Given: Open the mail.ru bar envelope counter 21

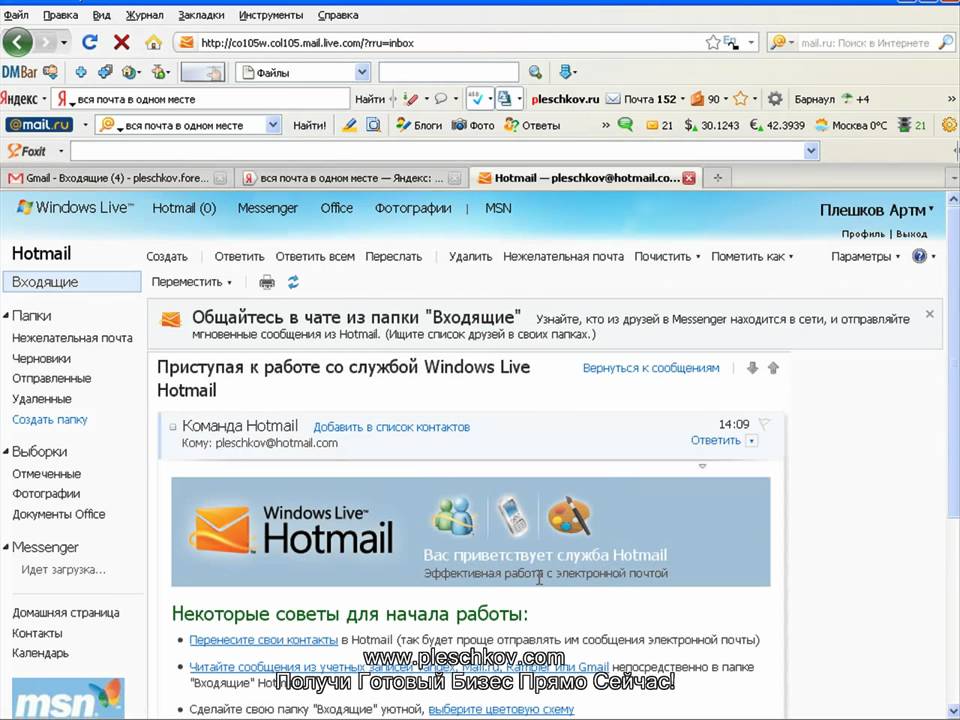Looking at the screenshot, I should click(659, 125).
